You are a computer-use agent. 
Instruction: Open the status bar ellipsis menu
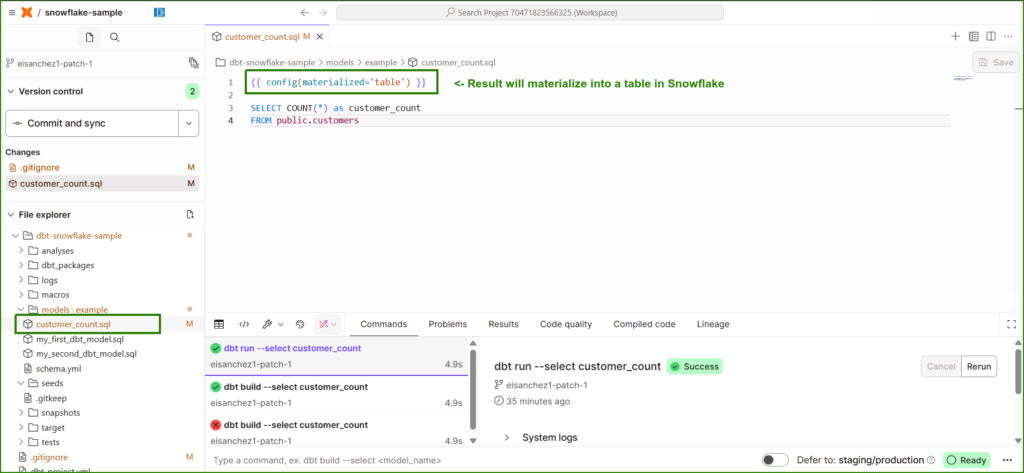(1006, 460)
